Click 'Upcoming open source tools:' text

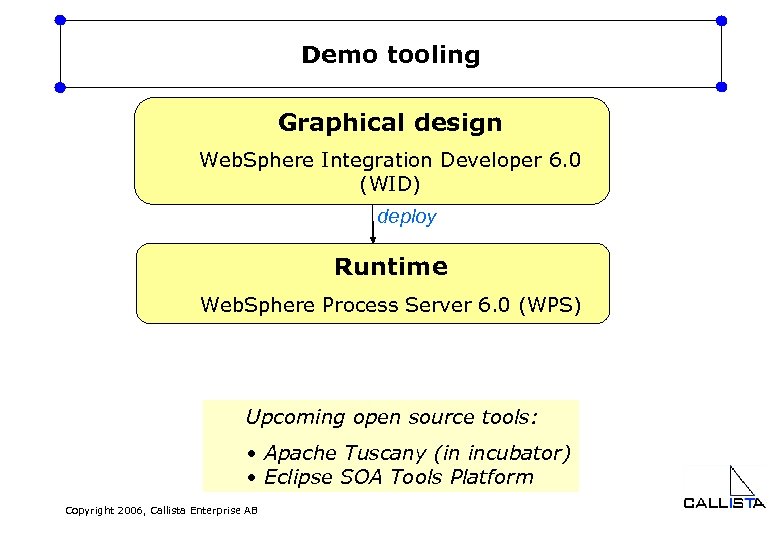391,417
